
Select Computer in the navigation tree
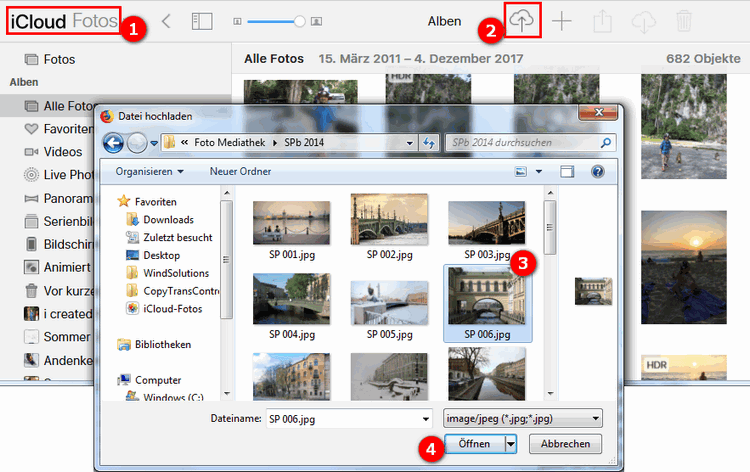click(x=157, y=380)
